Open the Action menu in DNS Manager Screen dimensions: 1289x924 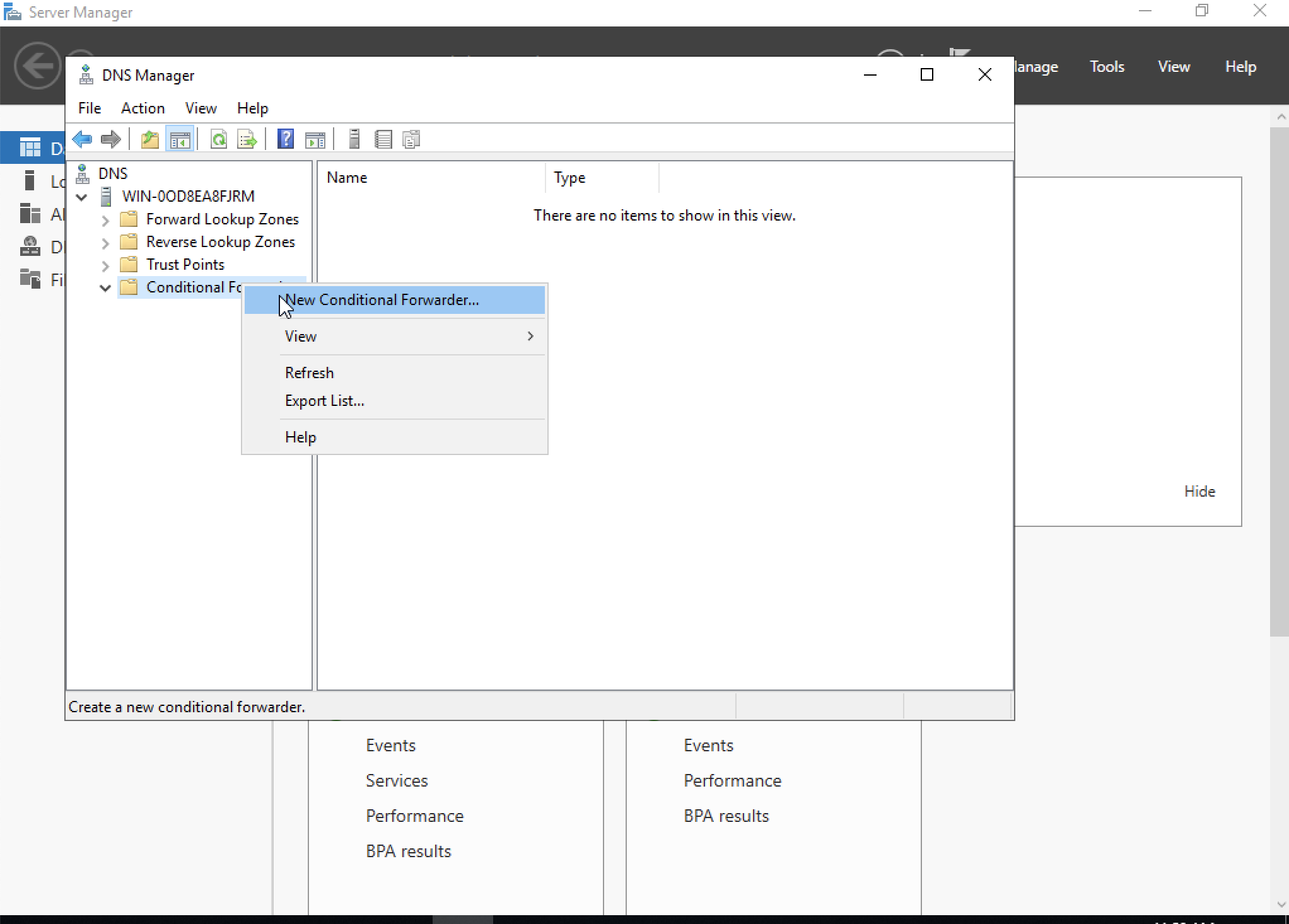coord(143,108)
